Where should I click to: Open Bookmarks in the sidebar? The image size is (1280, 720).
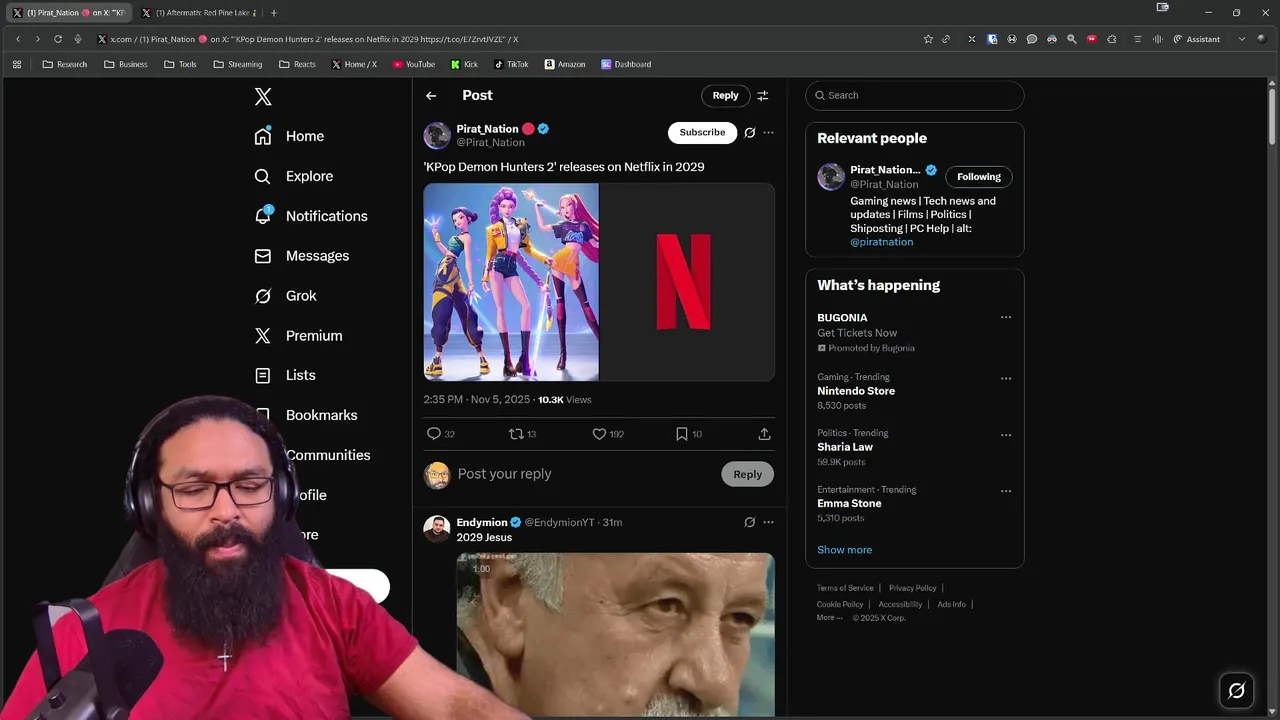click(305, 415)
